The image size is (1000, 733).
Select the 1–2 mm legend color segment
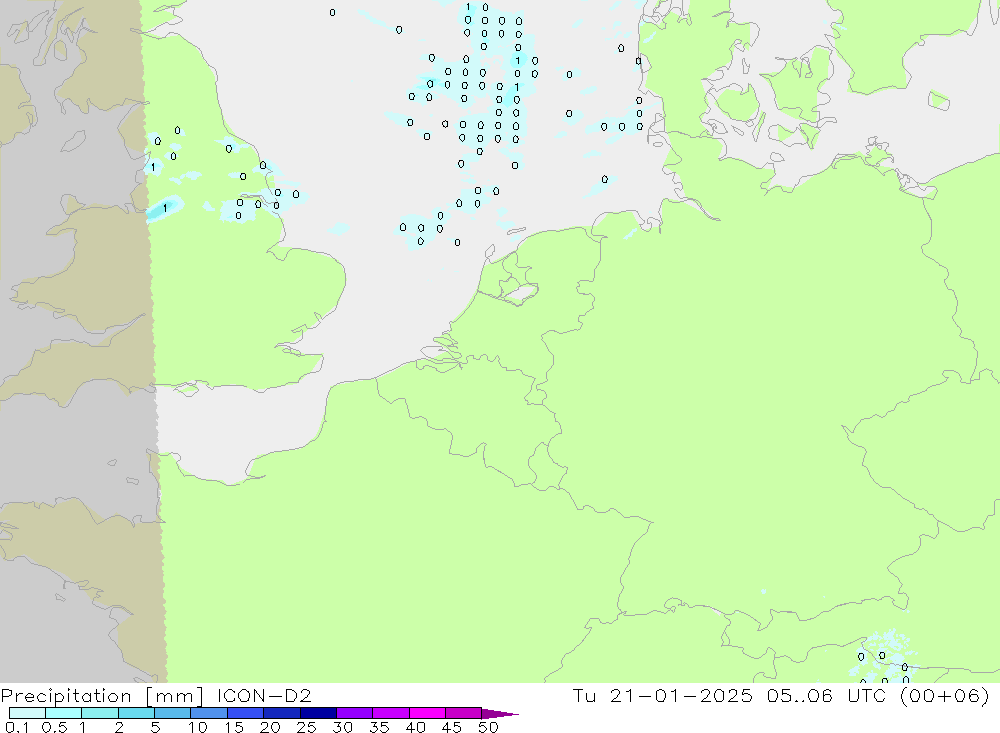[x=100, y=713]
